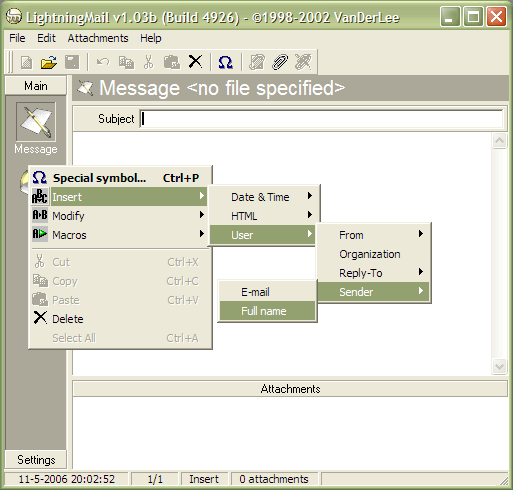Choose E-mail in the Sender submenu
The image size is (513, 490).
pyautogui.click(x=267, y=292)
